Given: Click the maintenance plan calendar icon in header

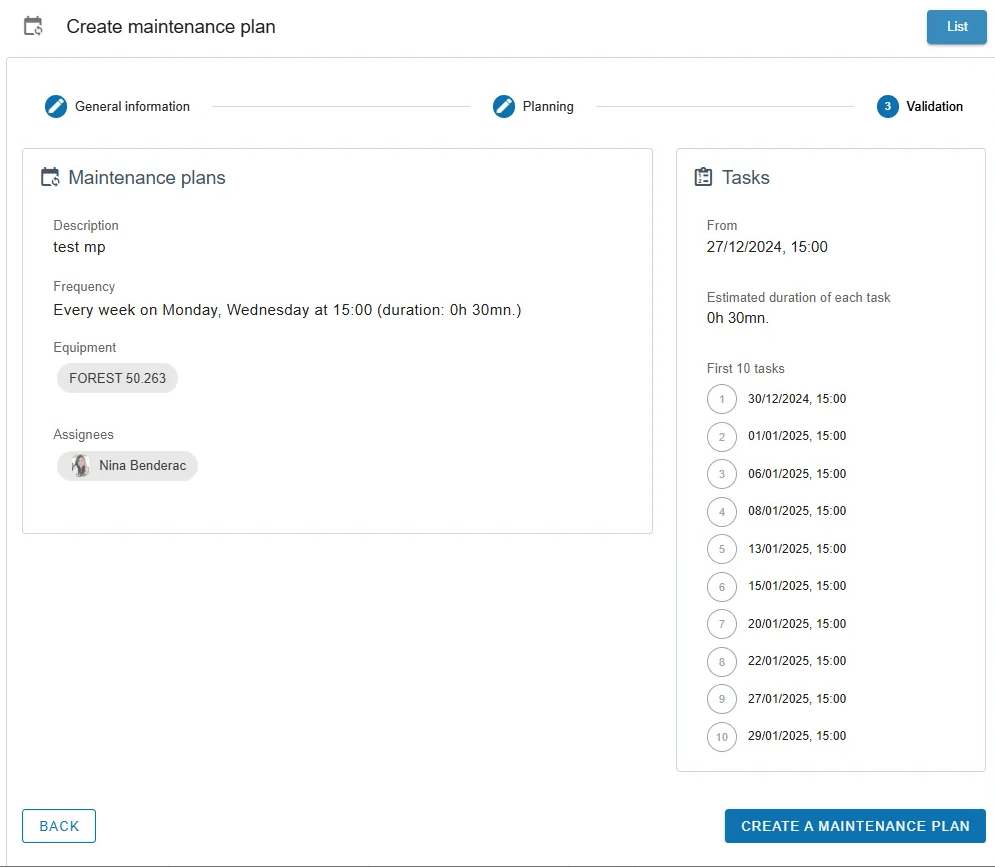Looking at the screenshot, I should [33, 27].
